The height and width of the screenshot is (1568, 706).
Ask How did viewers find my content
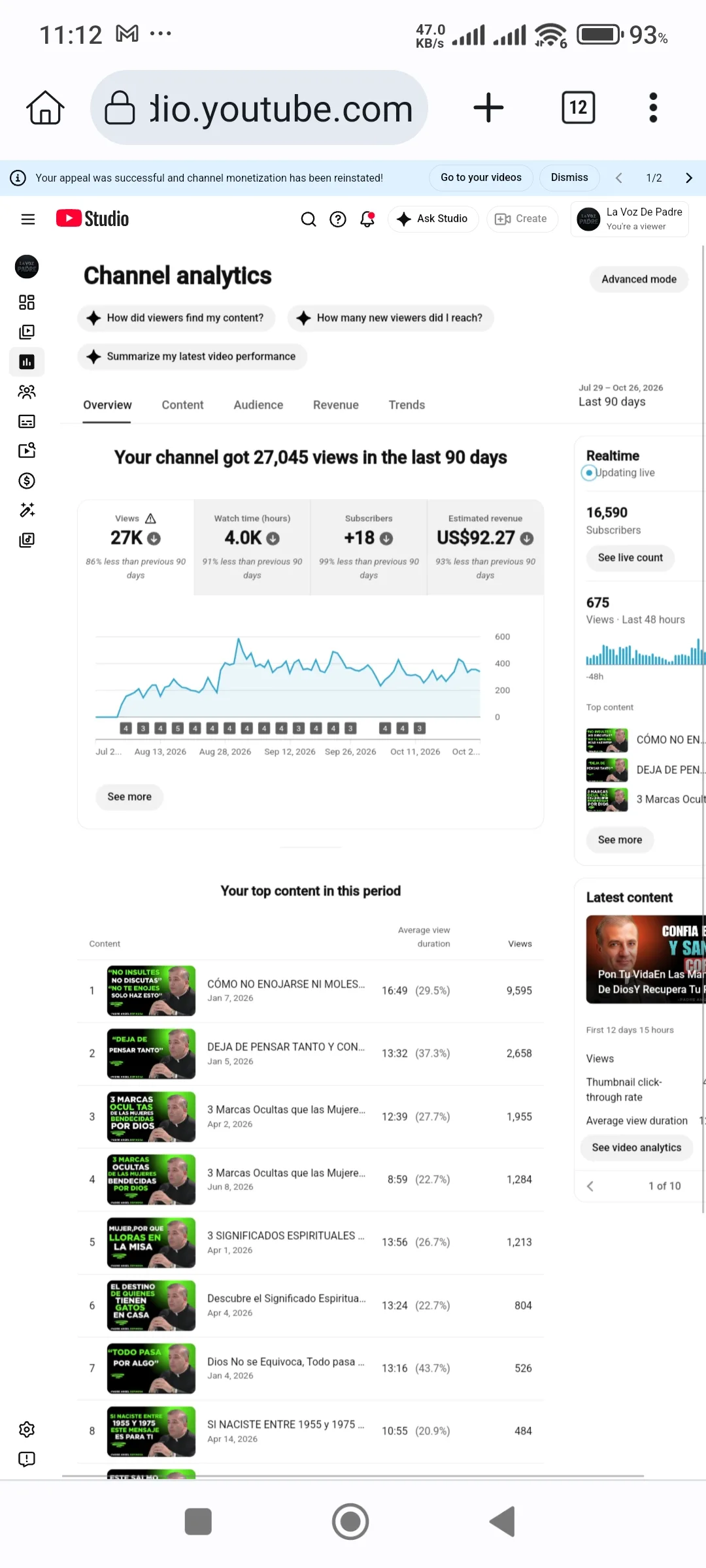point(176,318)
